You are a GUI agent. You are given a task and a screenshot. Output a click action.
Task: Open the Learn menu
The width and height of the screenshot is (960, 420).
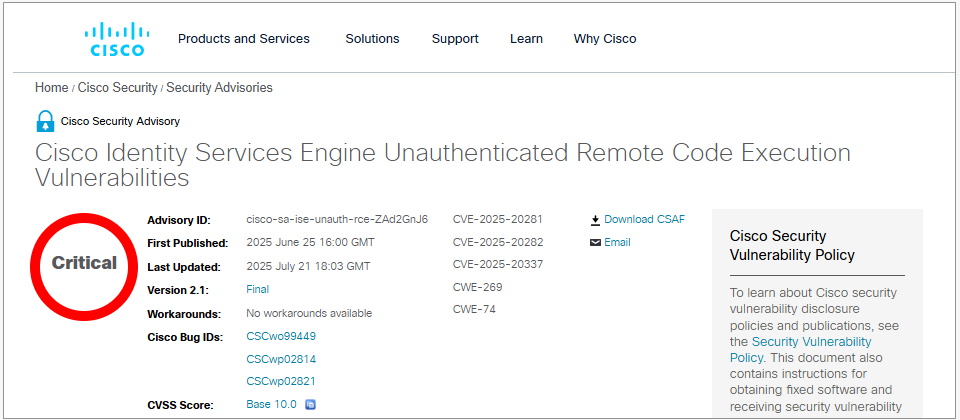point(526,39)
